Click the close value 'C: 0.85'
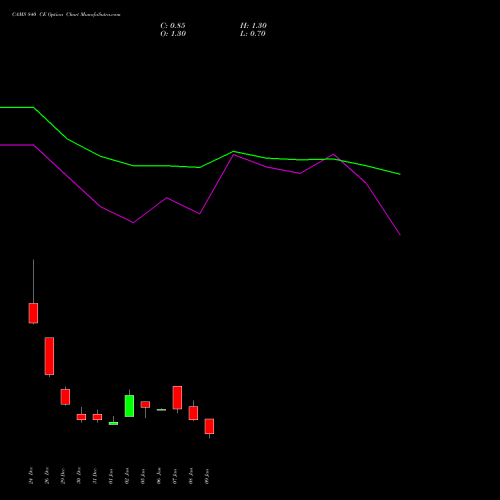 [x=173, y=26]
